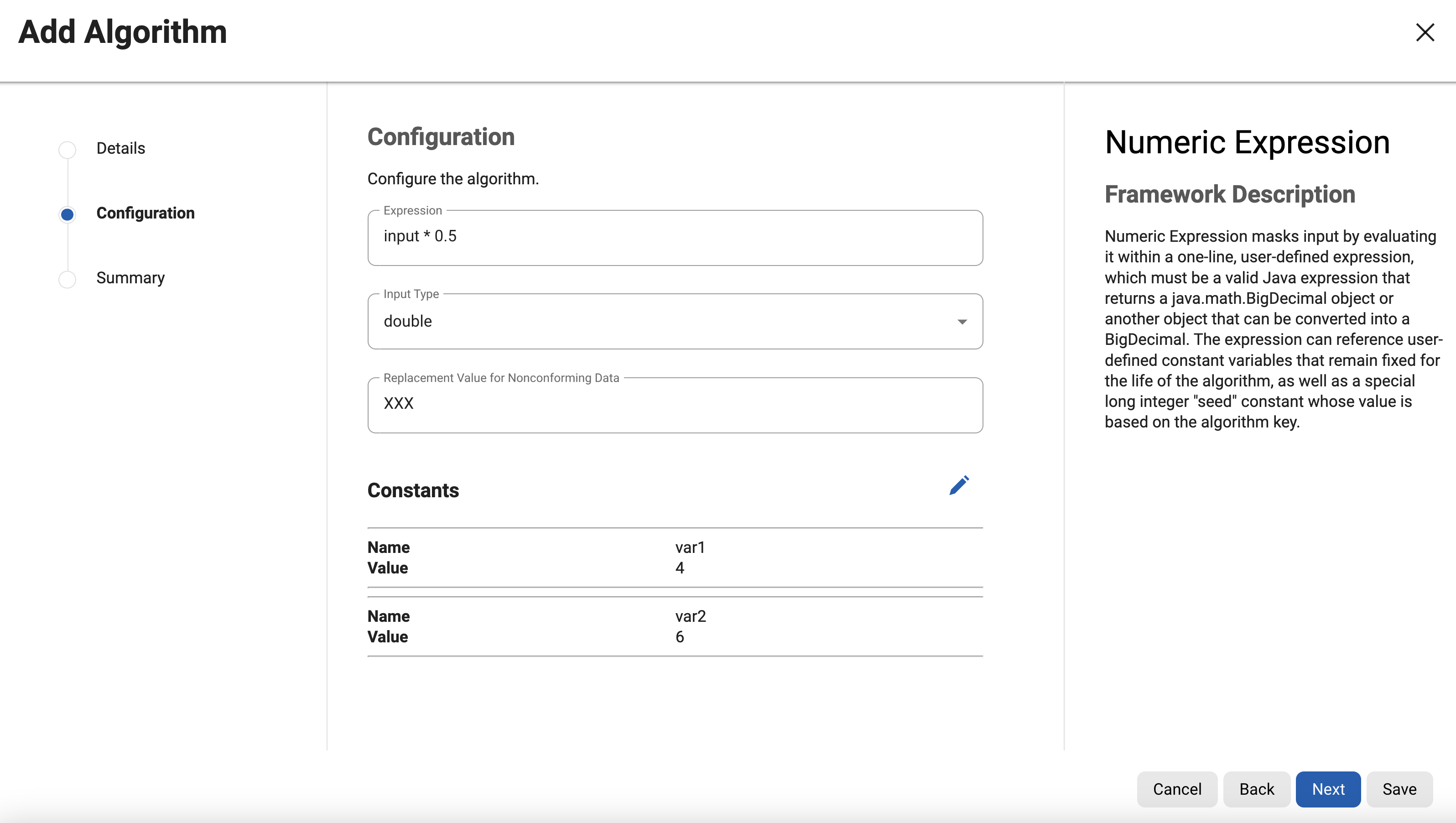Click the var1 value 4
This screenshot has width=1456, height=823.
click(x=679, y=568)
